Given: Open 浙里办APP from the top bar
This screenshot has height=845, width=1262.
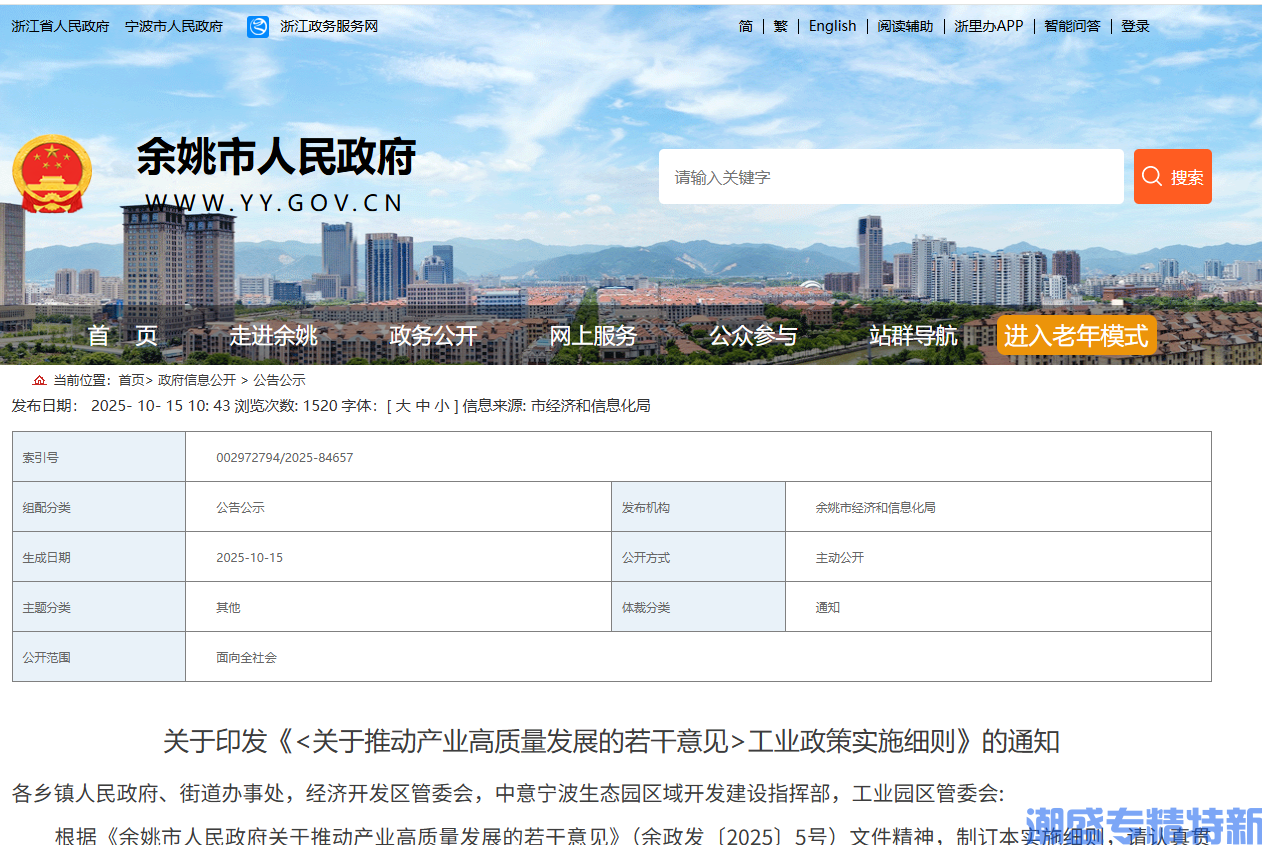Looking at the screenshot, I should 988,26.
